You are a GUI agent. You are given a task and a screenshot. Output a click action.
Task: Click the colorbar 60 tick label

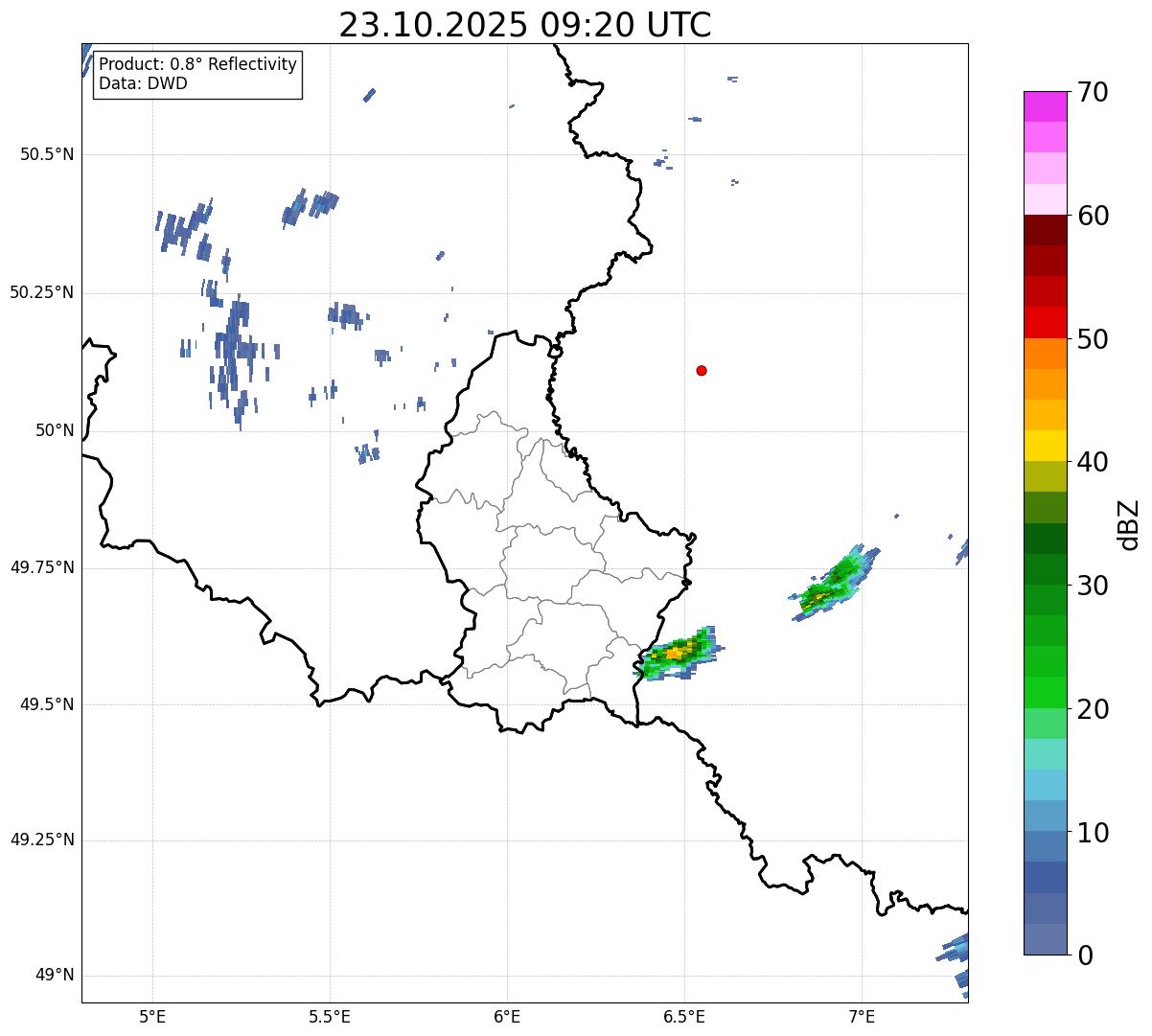[1093, 216]
